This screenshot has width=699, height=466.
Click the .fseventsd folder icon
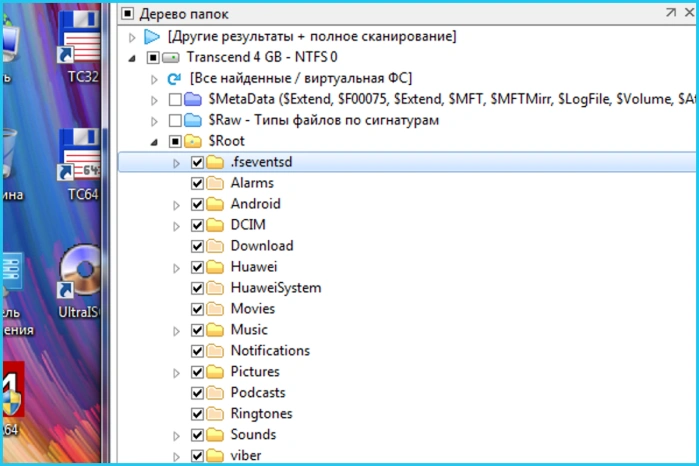coord(215,162)
